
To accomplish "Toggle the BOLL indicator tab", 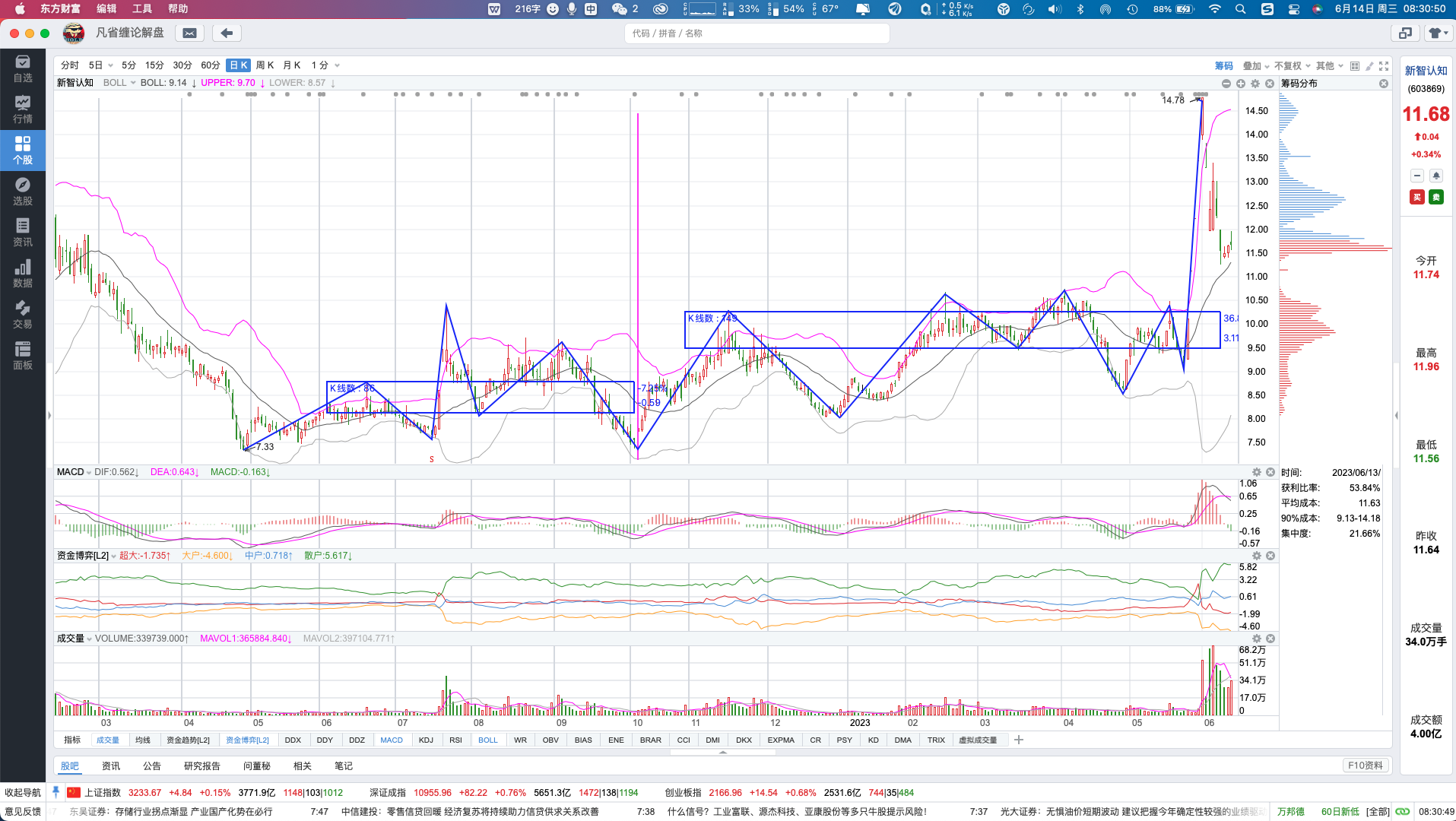I will pos(488,740).
